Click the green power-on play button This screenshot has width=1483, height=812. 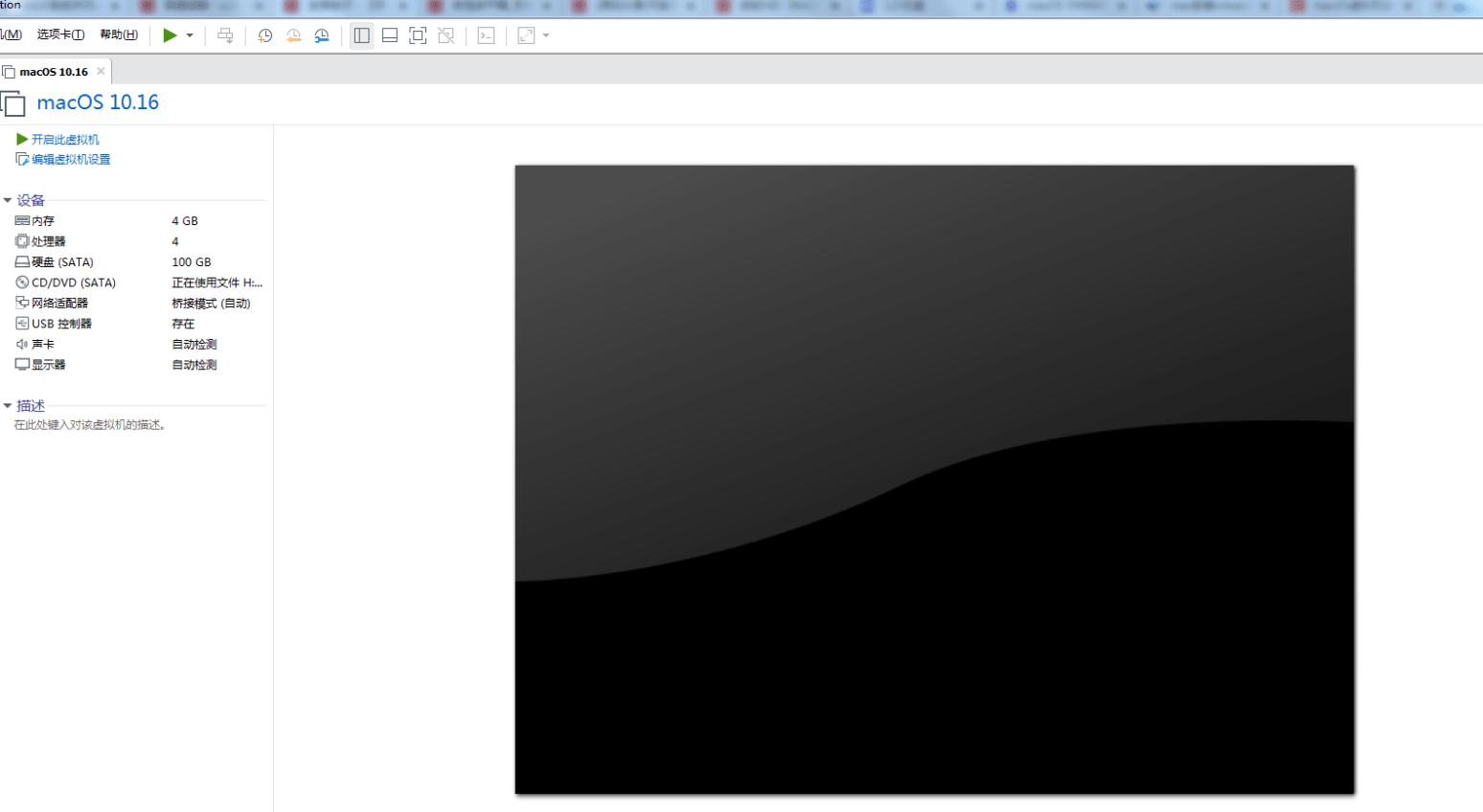click(170, 35)
